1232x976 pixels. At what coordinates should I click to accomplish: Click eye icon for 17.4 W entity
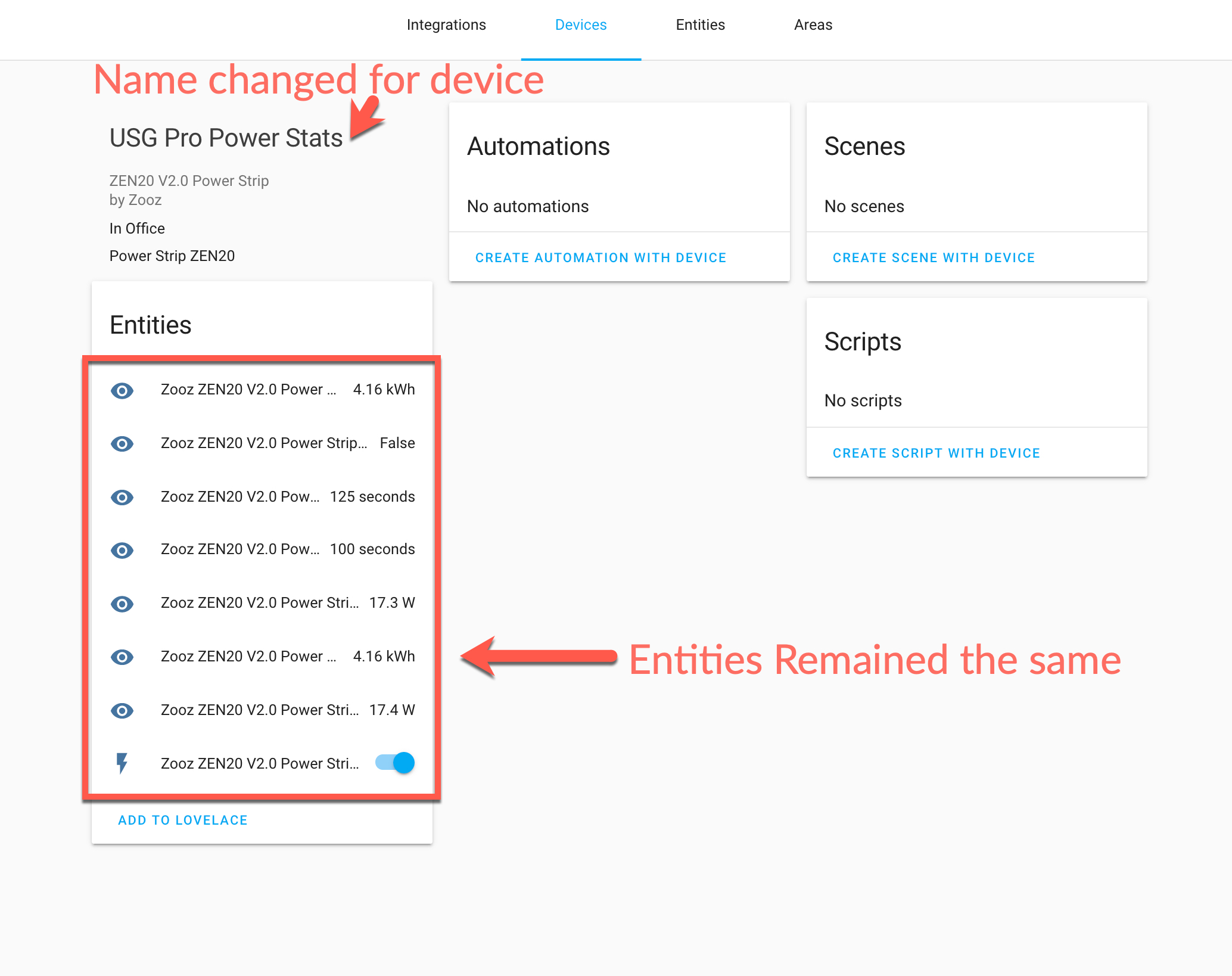[122, 710]
